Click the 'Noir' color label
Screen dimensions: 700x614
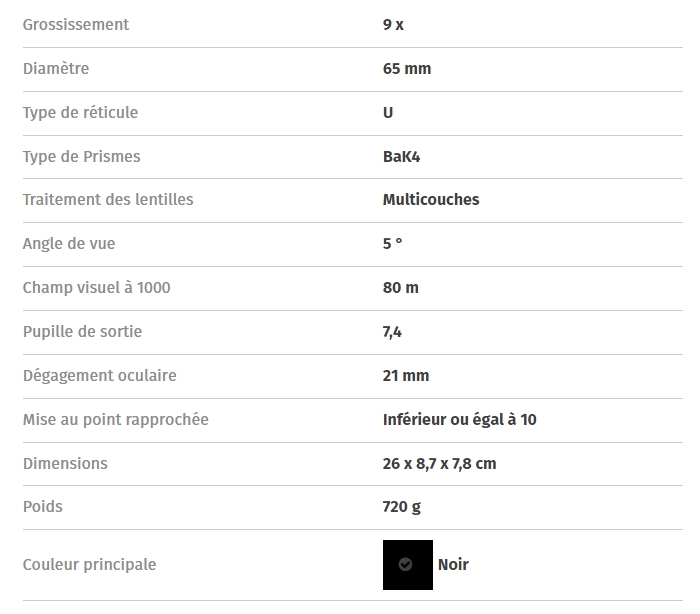tap(453, 565)
